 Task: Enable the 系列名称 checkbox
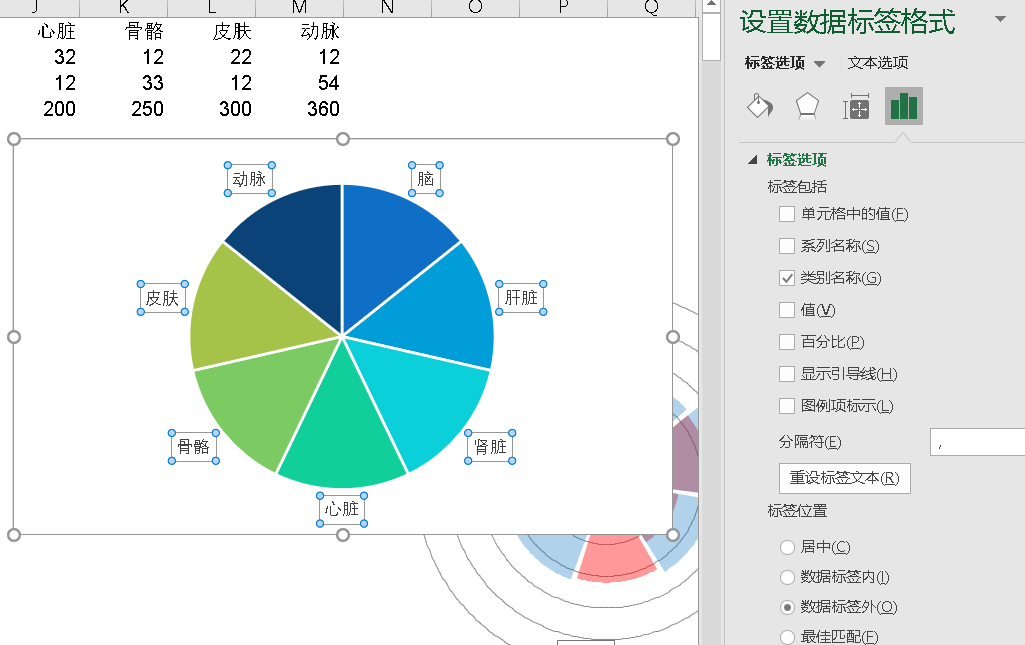[x=787, y=246]
